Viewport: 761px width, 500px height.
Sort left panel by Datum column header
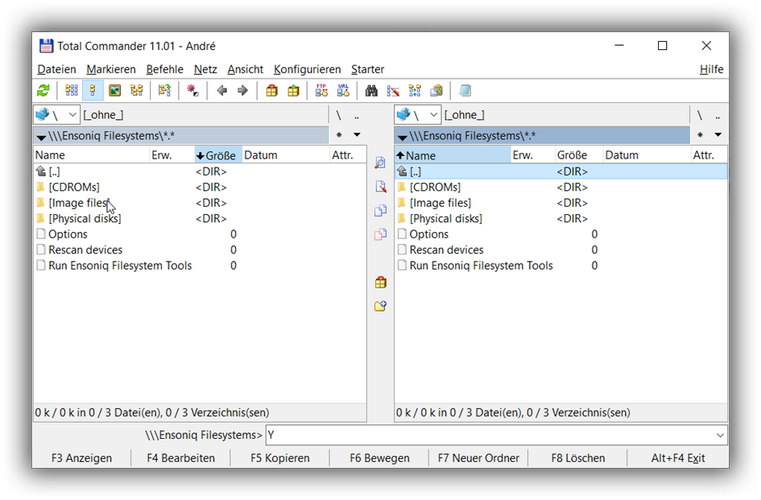[285, 155]
